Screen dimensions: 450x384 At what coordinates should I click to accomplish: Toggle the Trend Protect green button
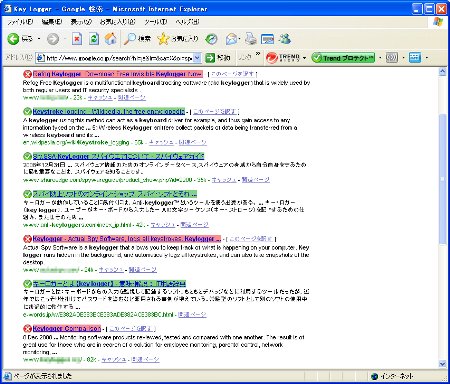(343, 58)
